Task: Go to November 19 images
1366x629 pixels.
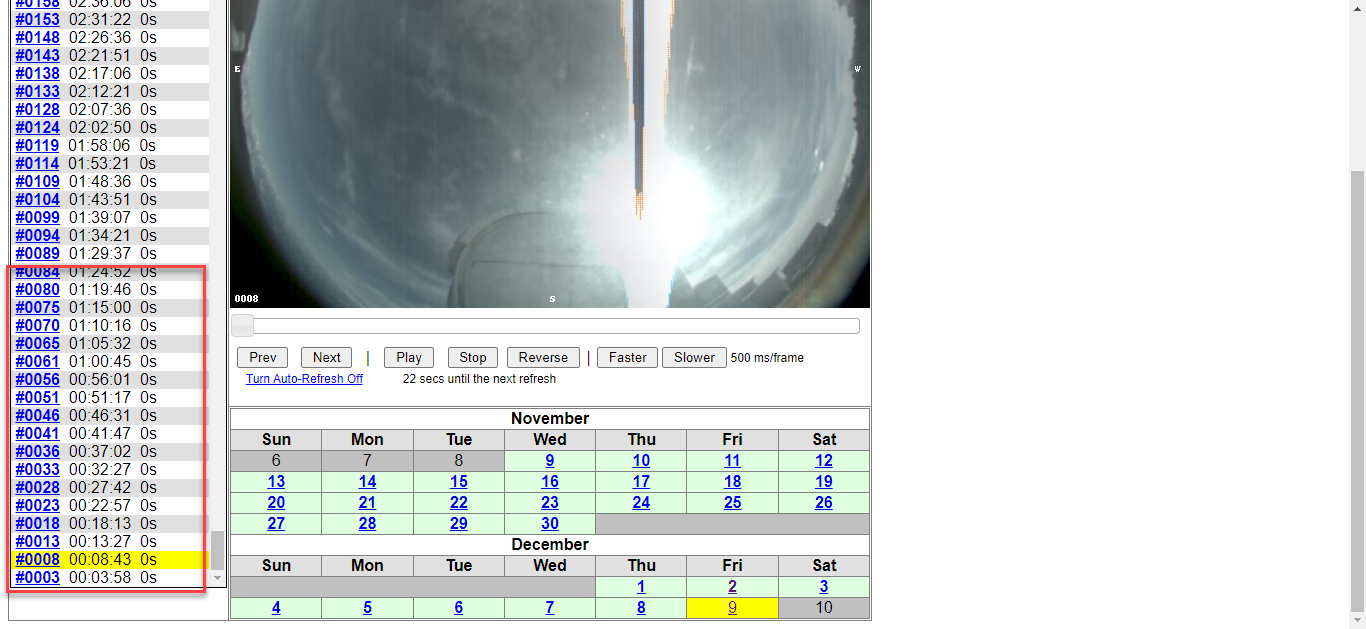Action: click(824, 481)
